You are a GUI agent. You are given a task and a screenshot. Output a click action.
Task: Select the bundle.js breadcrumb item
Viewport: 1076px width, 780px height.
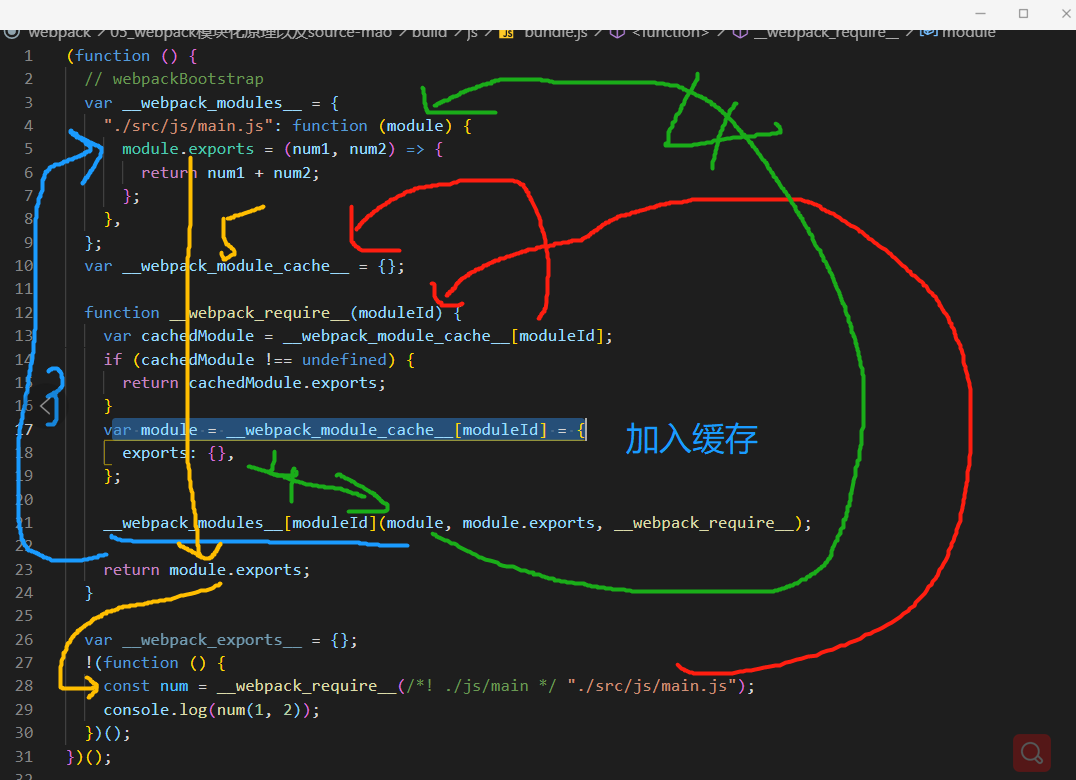coord(555,32)
